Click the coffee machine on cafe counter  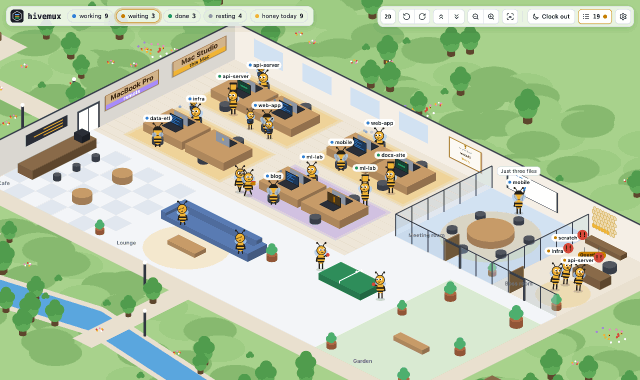coord(82,136)
